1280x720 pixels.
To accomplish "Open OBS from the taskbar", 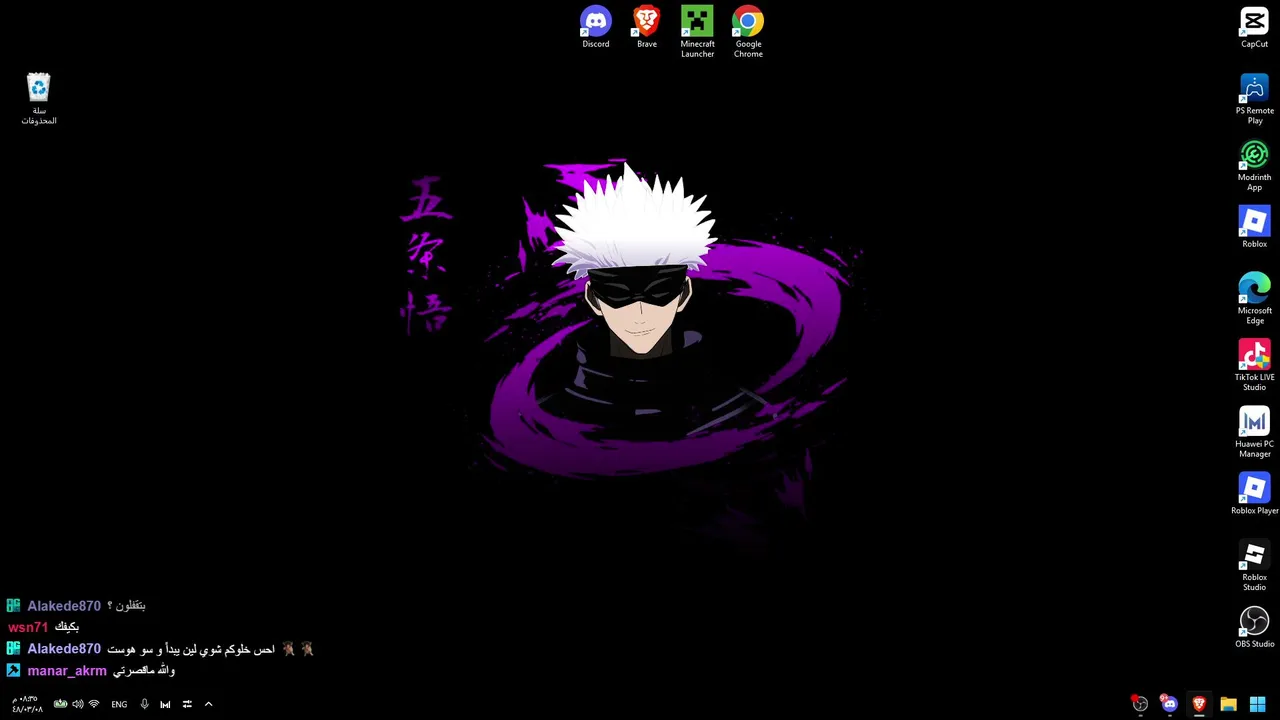I will coord(1139,704).
